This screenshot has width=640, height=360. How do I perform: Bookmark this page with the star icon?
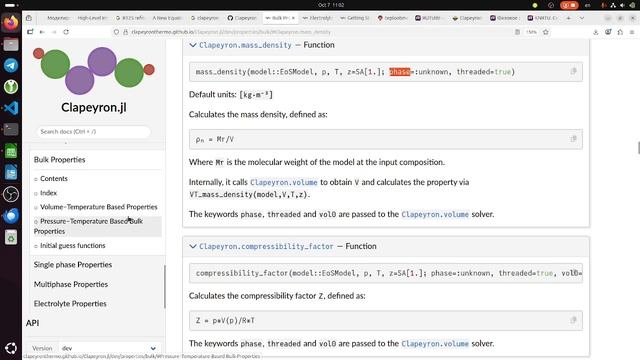coord(546,32)
